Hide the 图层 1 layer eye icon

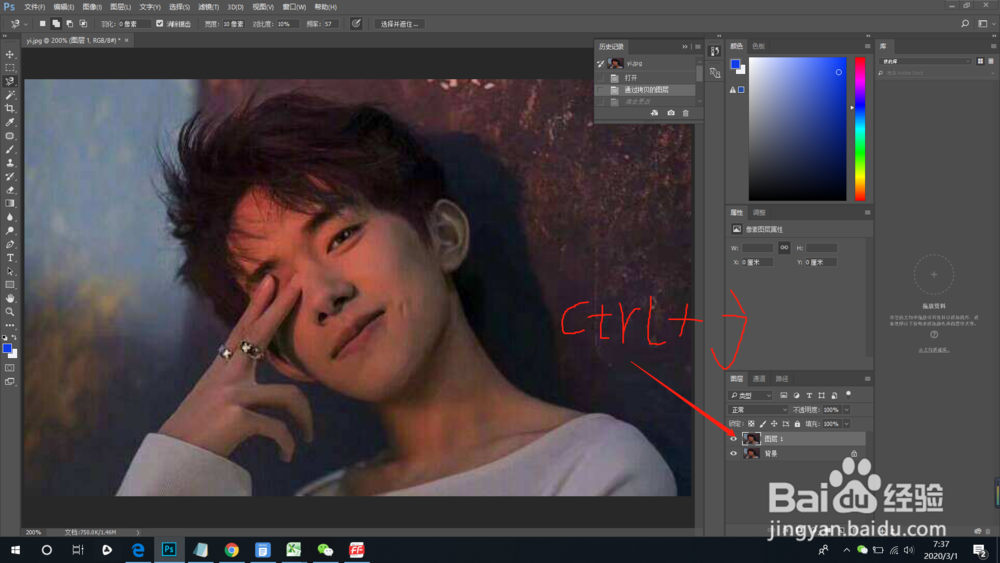[x=733, y=439]
